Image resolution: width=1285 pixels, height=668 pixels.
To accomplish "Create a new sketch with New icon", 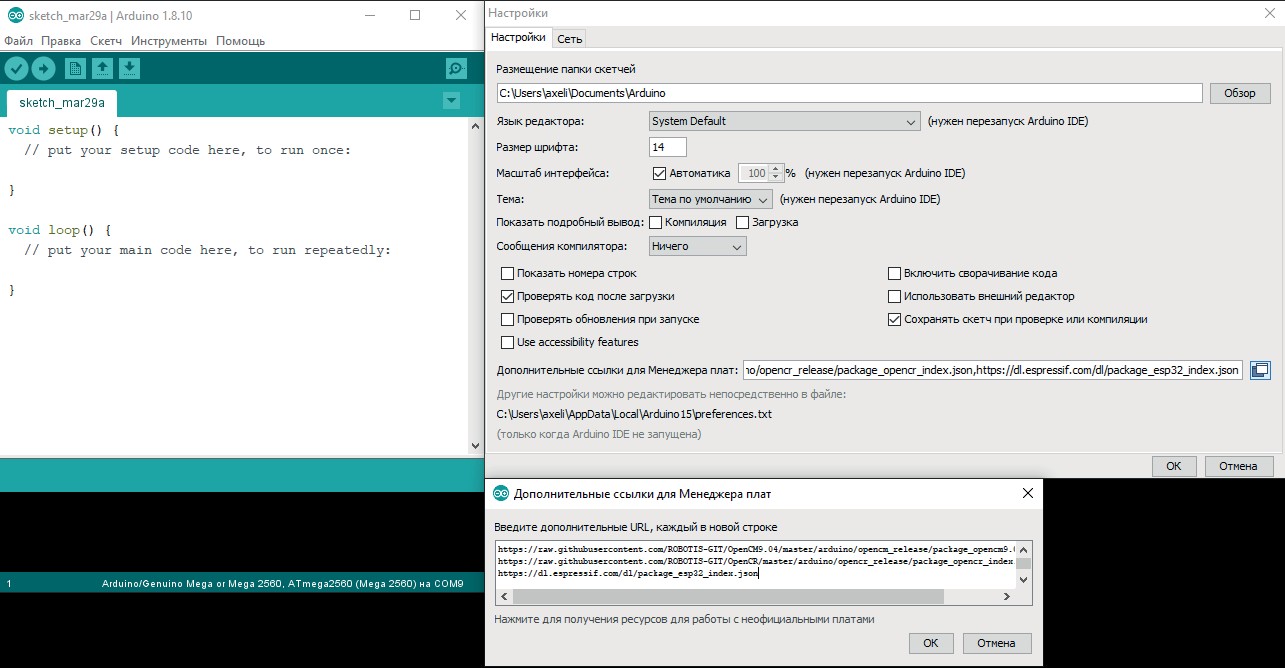I will (75, 68).
